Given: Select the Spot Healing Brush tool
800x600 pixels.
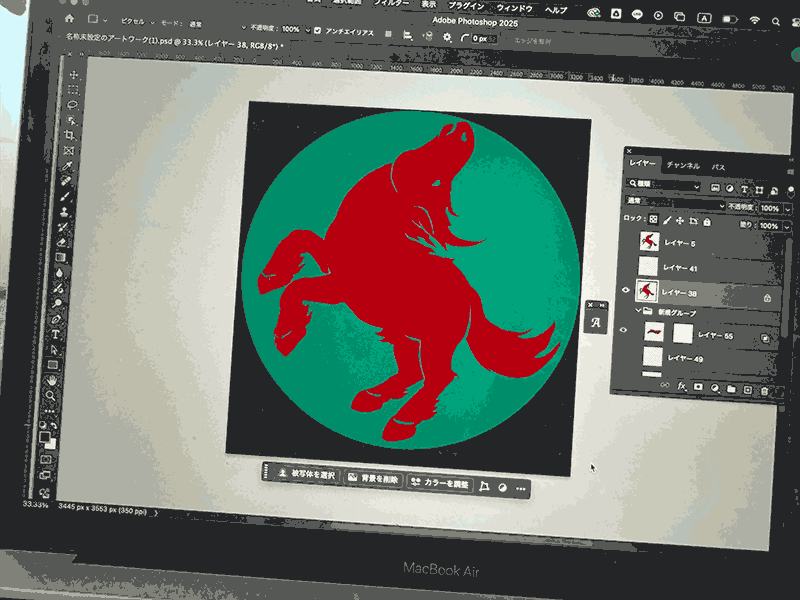Looking at the screenshot, I should (x=66, y=181).
